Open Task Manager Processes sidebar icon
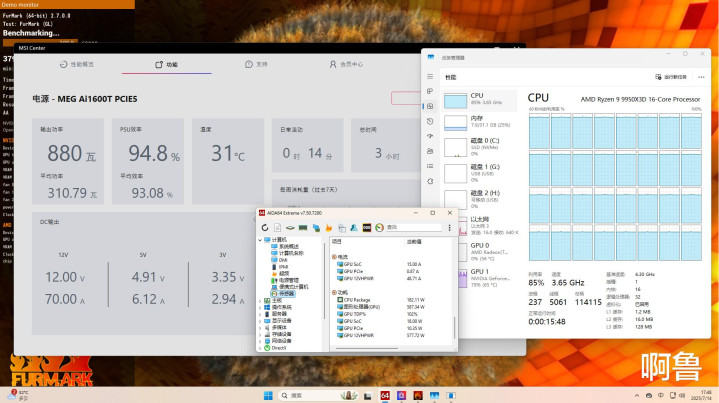The width and height of the screenshot is (719, 403). [430, 91]
